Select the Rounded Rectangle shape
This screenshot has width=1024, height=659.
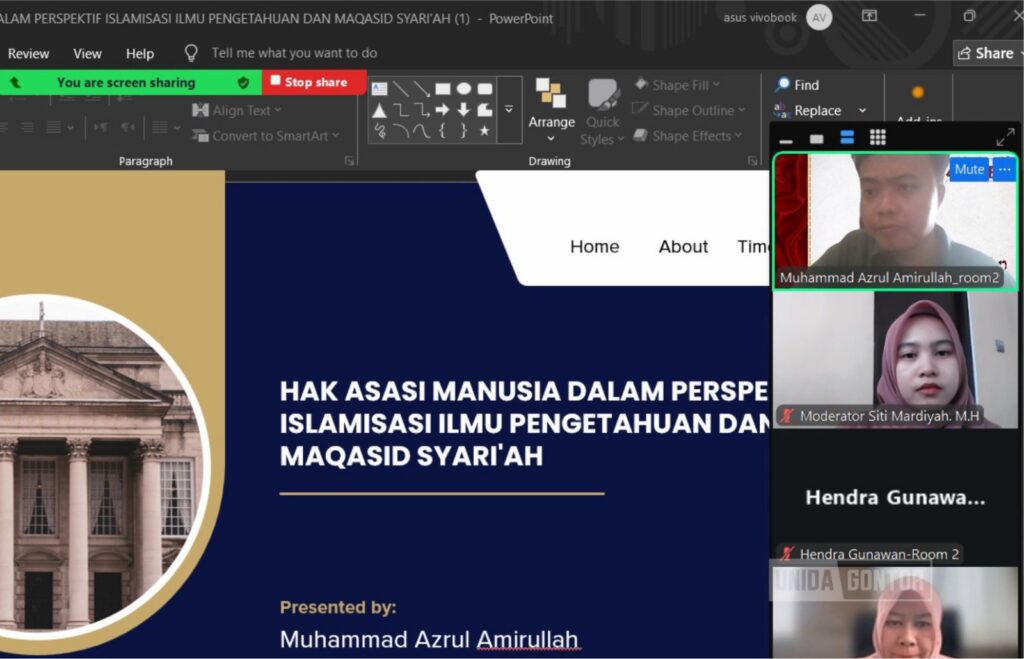point(485,89)
